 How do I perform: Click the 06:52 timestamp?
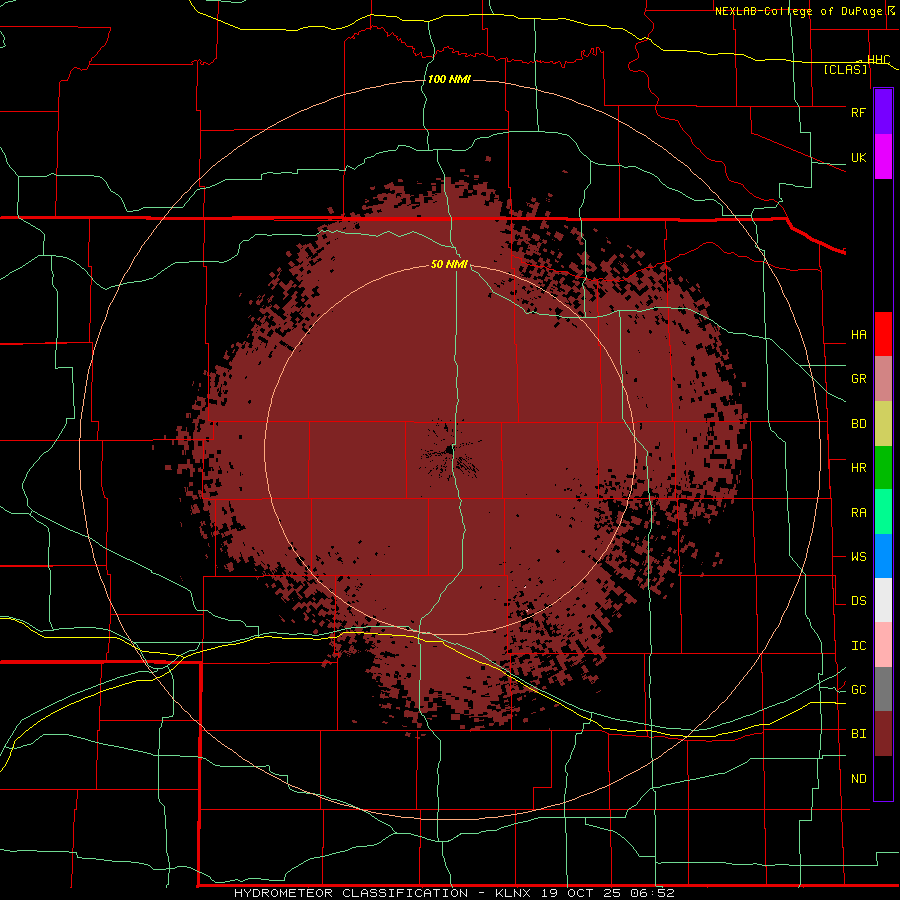coord(654,893)
